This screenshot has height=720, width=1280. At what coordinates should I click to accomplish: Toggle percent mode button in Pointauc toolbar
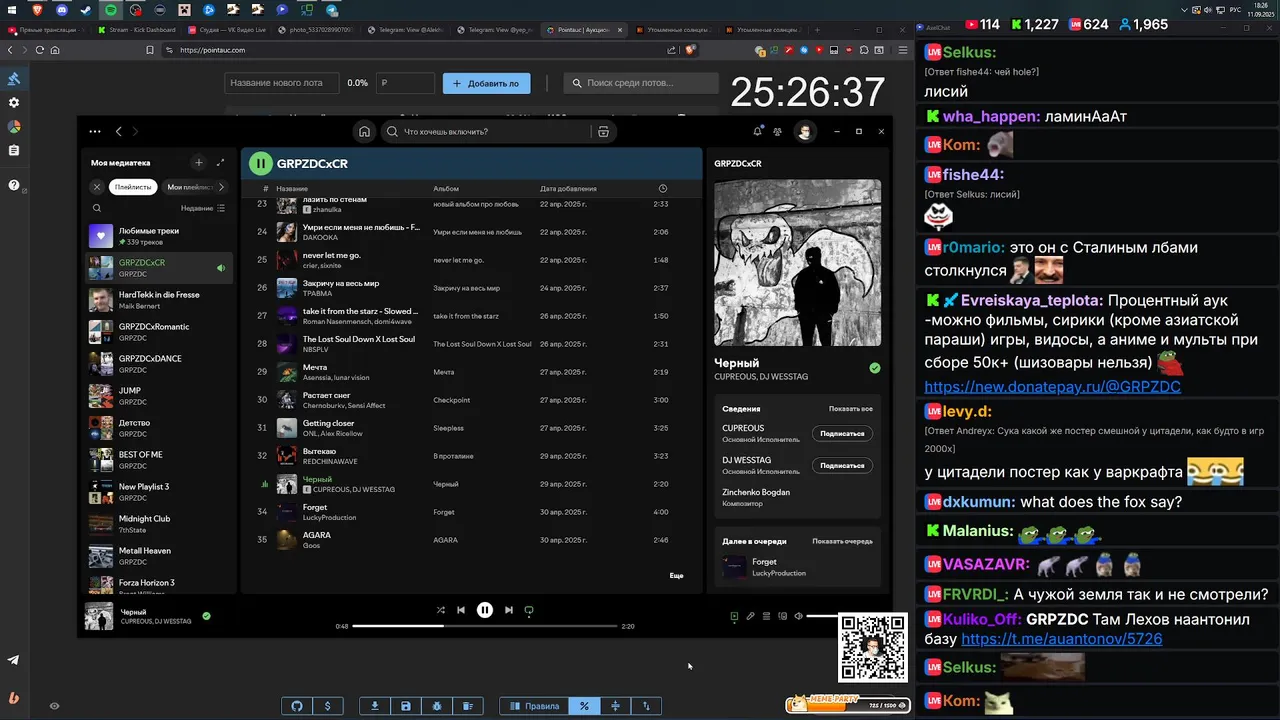(x=584, y=706)
